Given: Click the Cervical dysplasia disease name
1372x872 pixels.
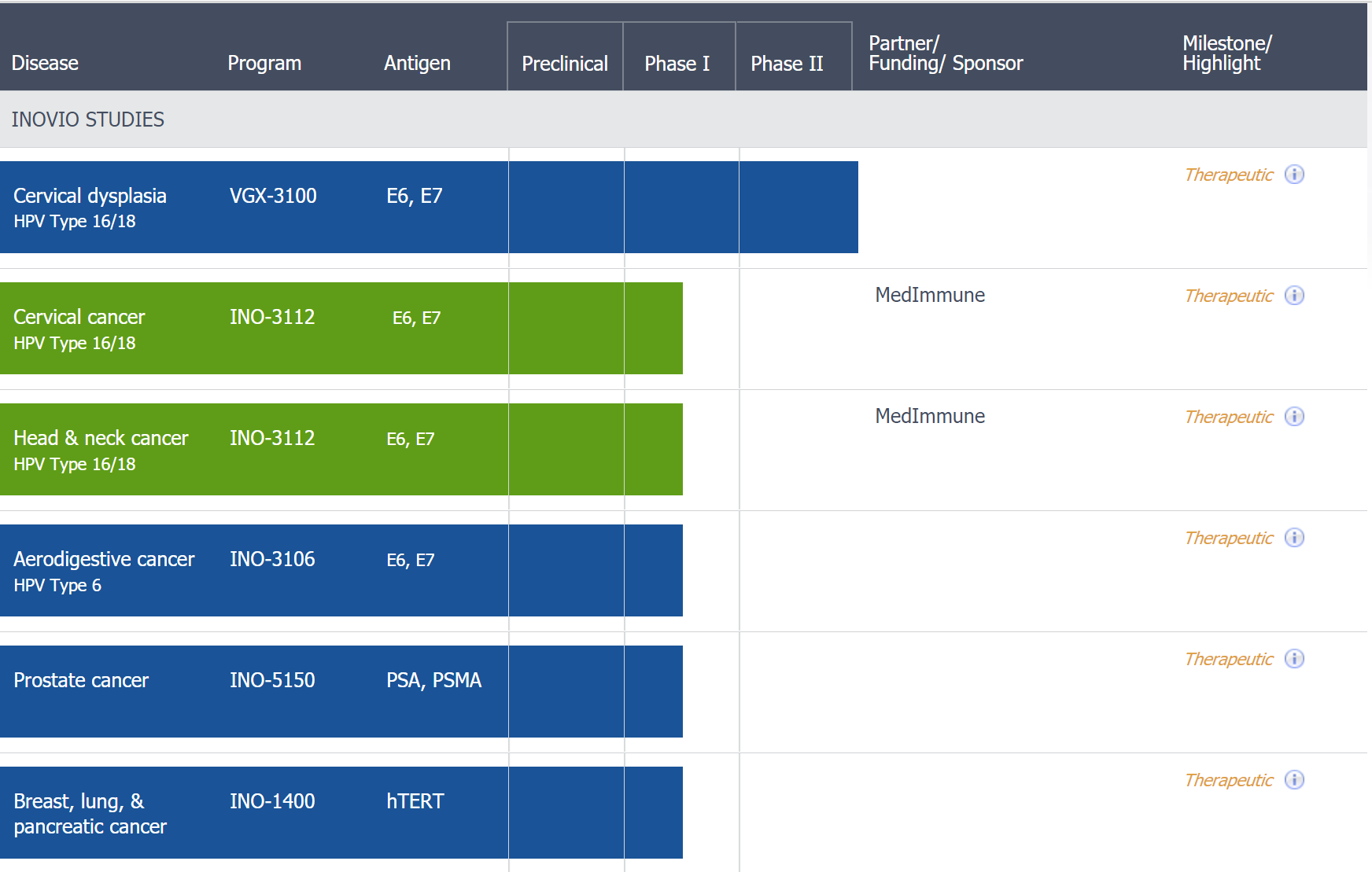Looking at the screenshot, I should (90, 196).
